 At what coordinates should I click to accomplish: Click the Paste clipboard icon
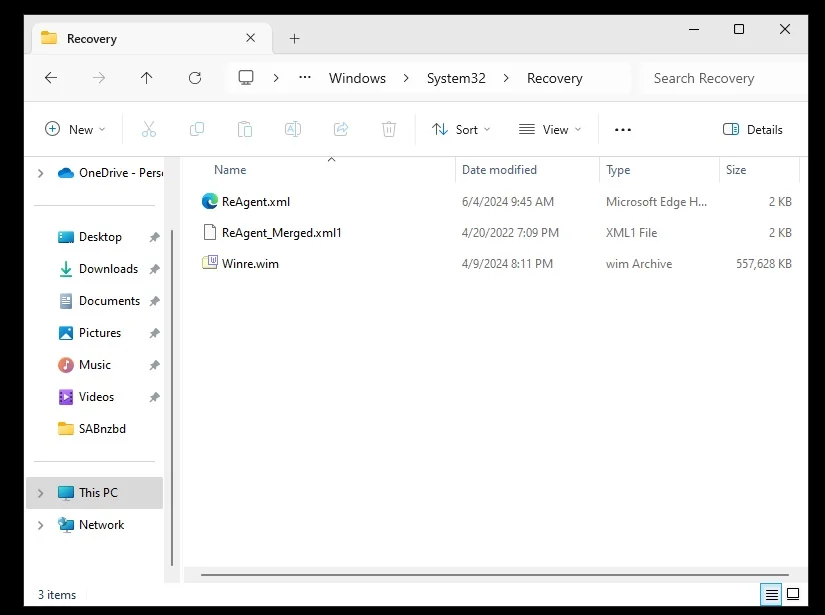245,129
